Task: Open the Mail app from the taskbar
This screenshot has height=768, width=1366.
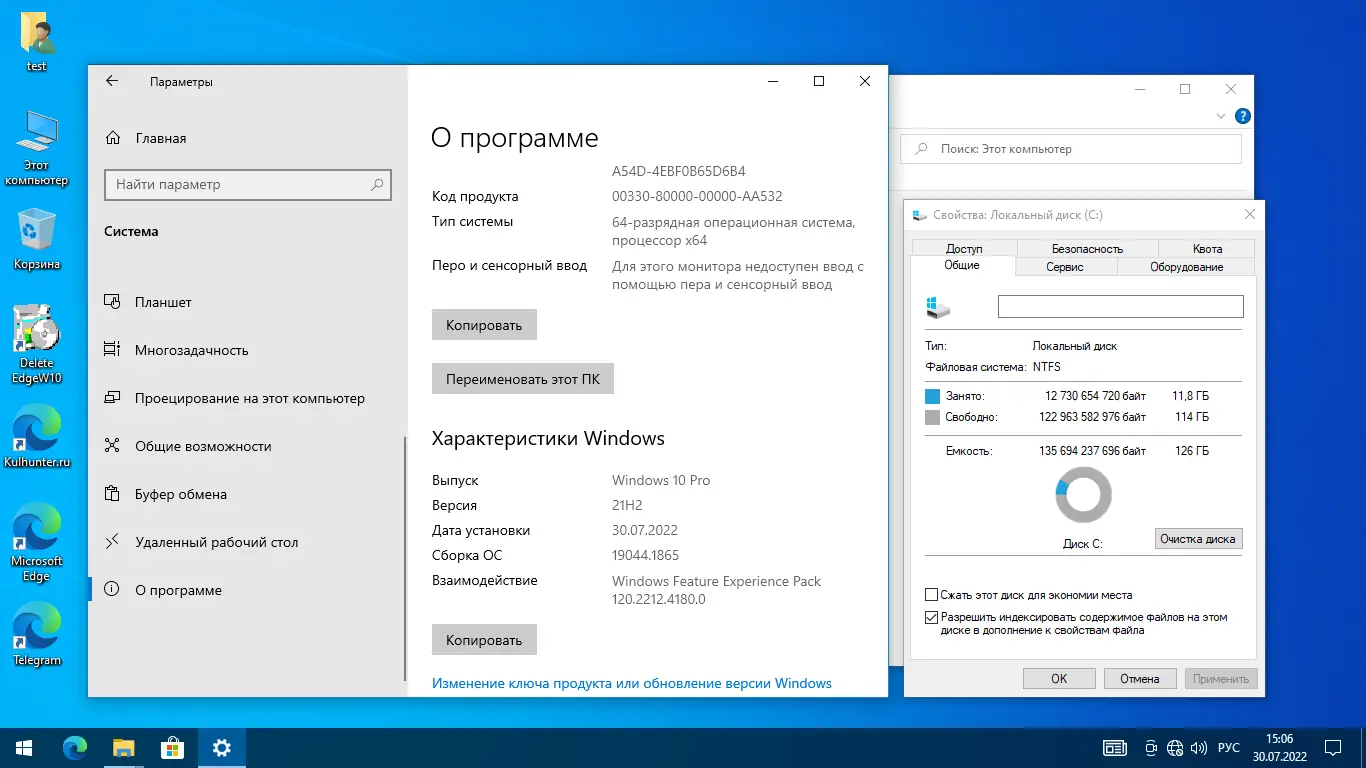Action: click(x=172, y=747)
